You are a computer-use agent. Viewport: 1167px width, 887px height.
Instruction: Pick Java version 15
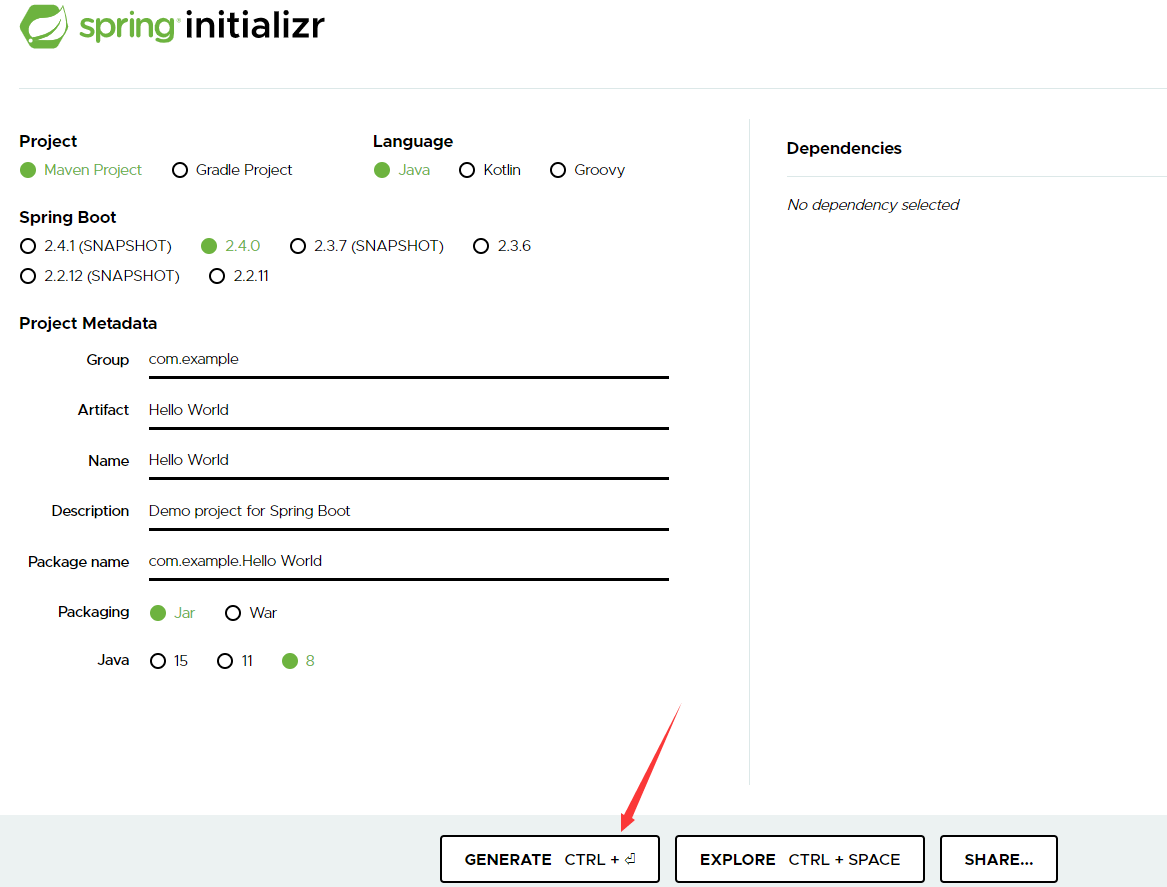click(169, 661)
